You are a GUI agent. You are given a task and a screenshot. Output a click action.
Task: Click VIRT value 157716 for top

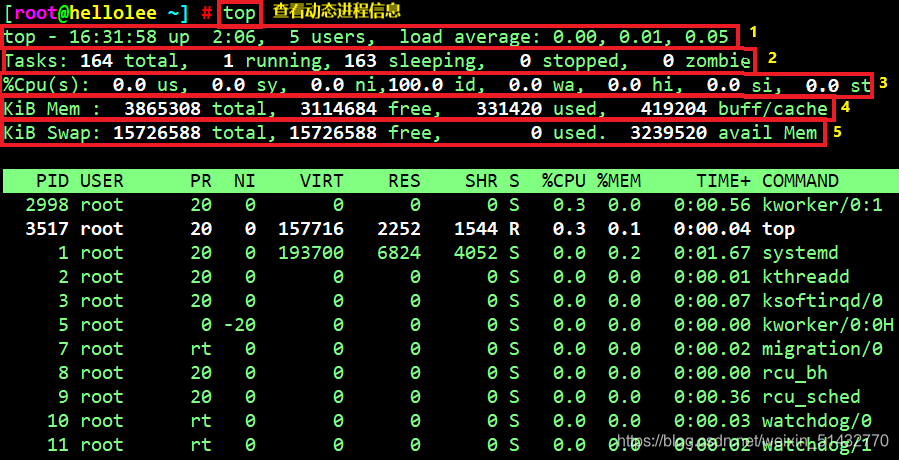pyautogui.click(x=311, y=229)
